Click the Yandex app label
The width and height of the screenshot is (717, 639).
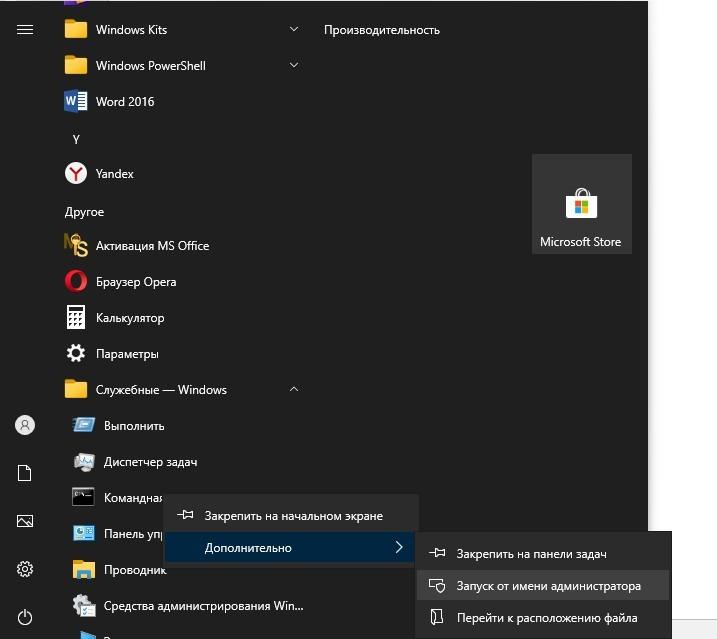pos(115,174)
